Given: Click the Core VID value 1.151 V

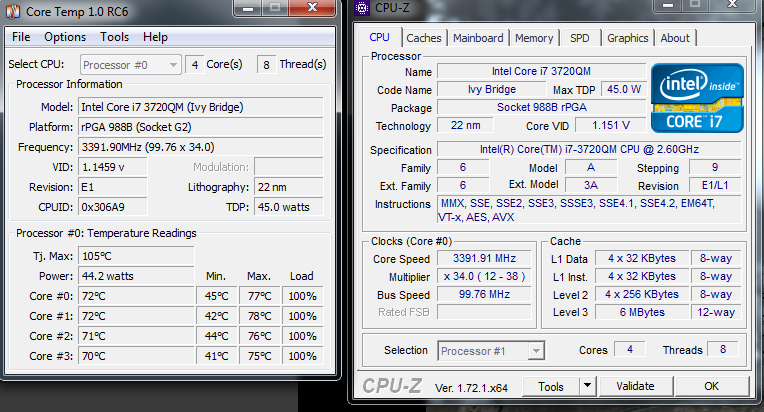Looking at the screenshot, I should point(611,125).
